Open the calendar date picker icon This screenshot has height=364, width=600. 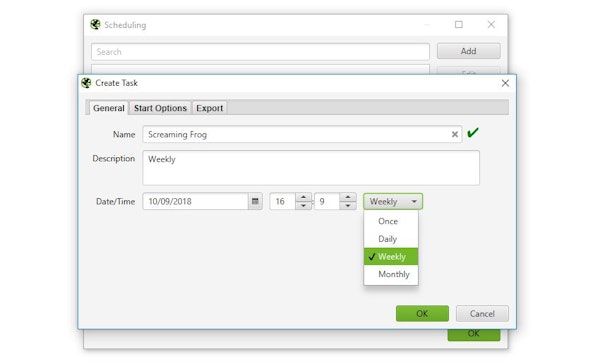click(255, 201)
